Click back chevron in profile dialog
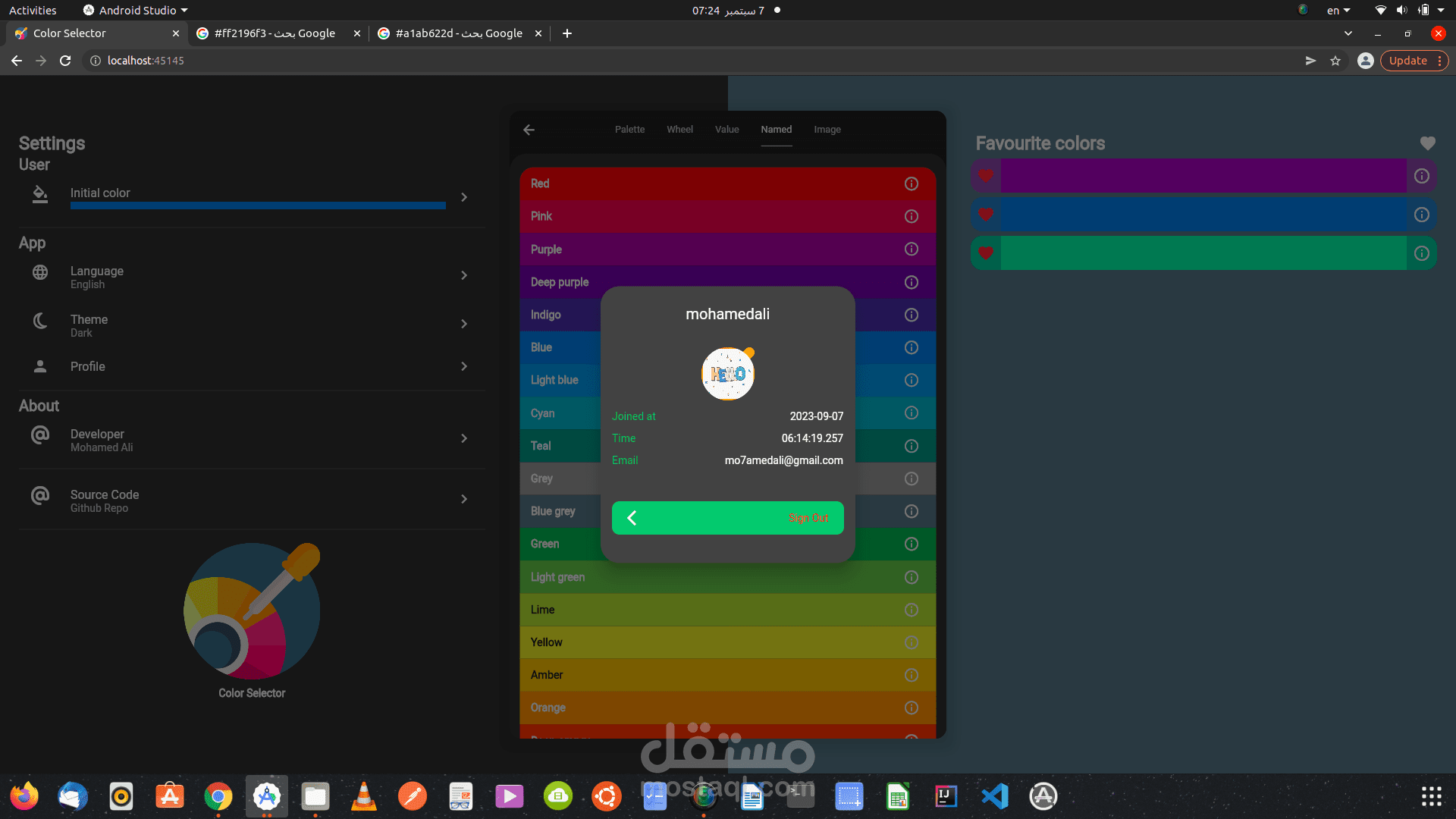 pyautogui.click(x=632, y=518)
